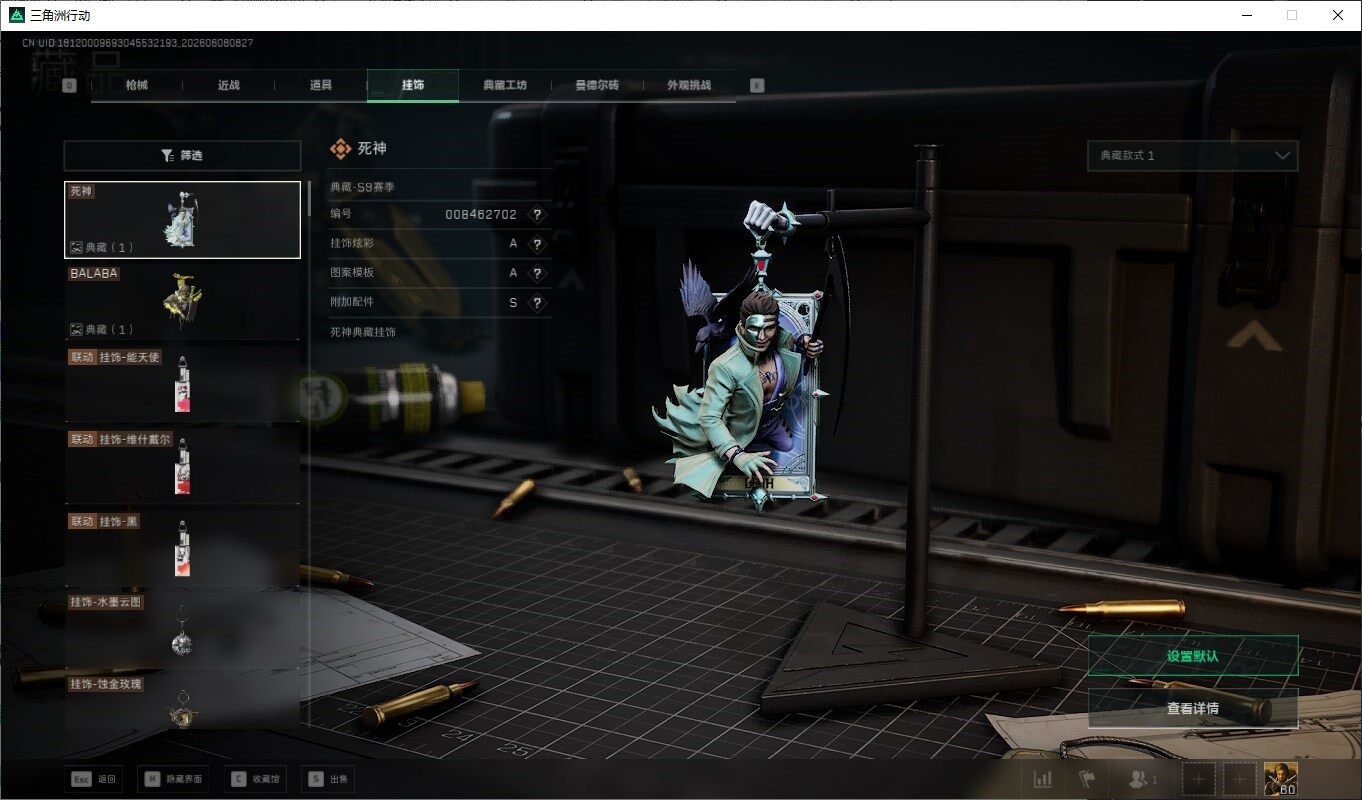The height and width of the screenshot is (800, 1362).
Task: Click the 死神典藏挂饰 description
Action: [x=362, y=332]
